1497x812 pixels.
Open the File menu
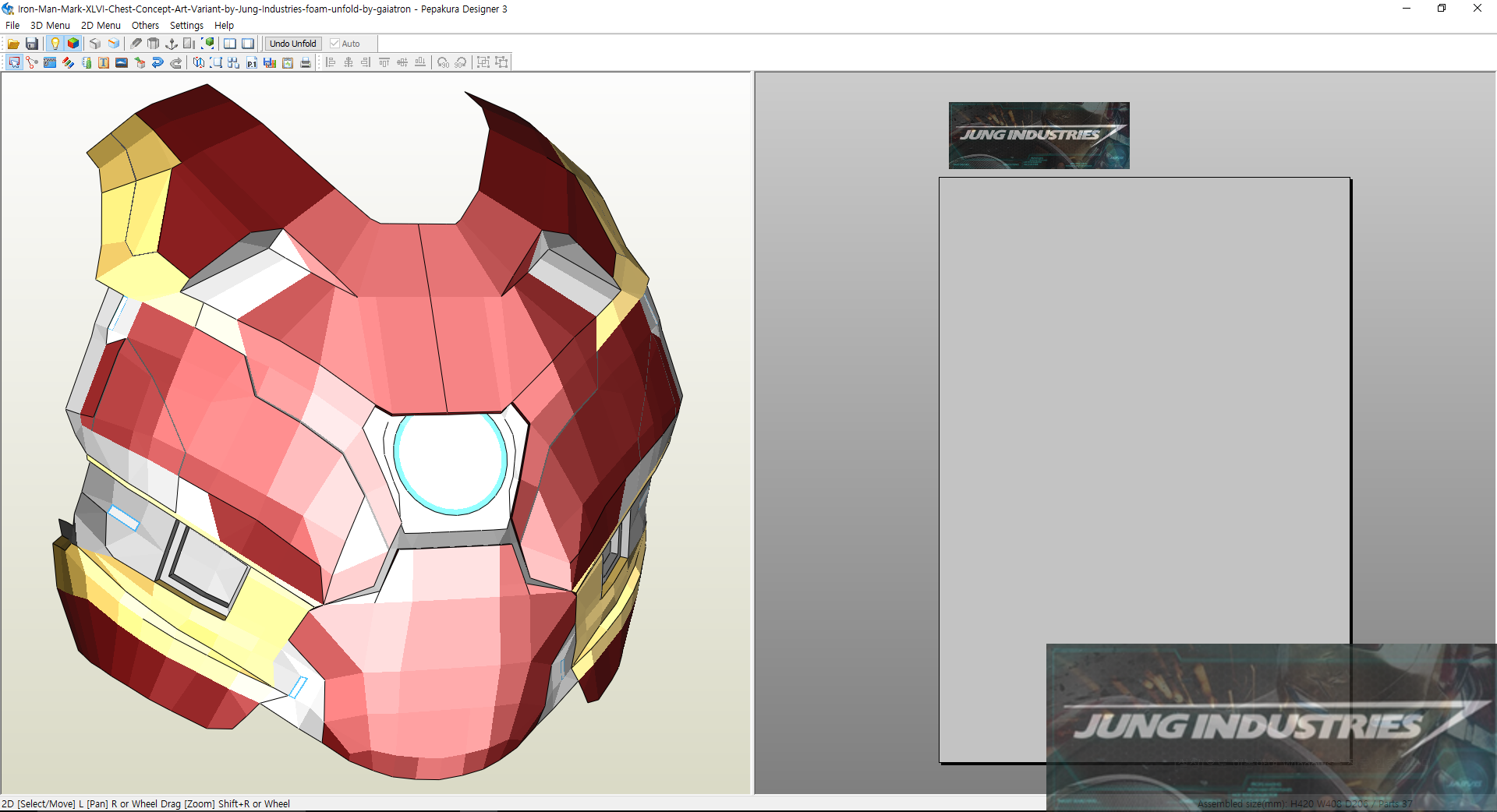[12, 26]
